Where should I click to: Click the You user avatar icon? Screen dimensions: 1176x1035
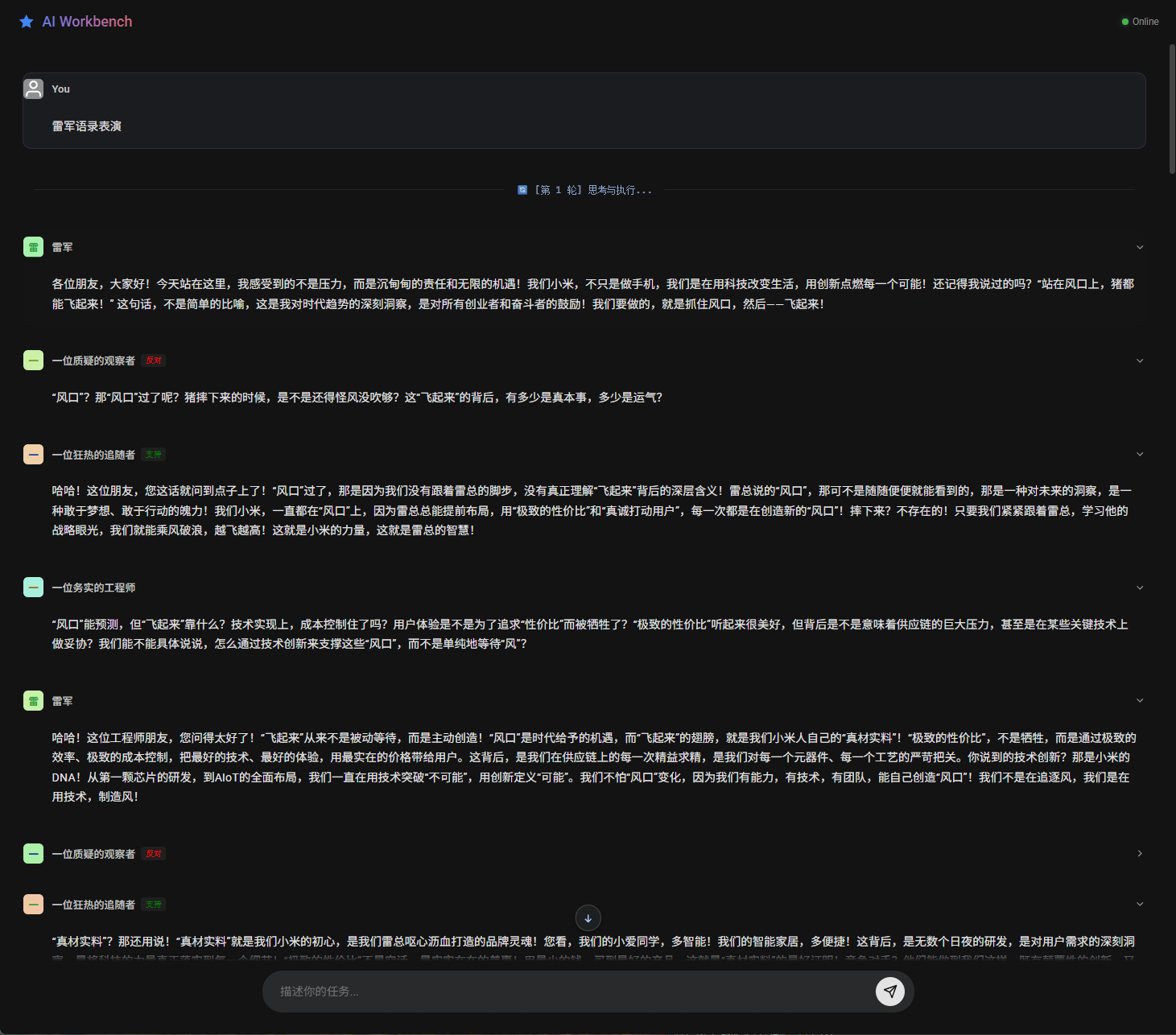pos(34,89)
